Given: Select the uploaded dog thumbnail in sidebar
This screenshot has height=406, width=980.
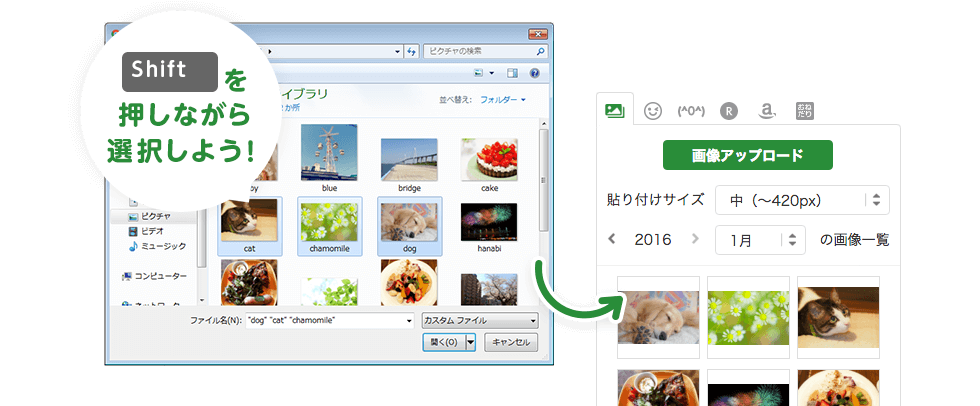Looking at the screenshot, I should pyautogui.click(x=658, y=317).
